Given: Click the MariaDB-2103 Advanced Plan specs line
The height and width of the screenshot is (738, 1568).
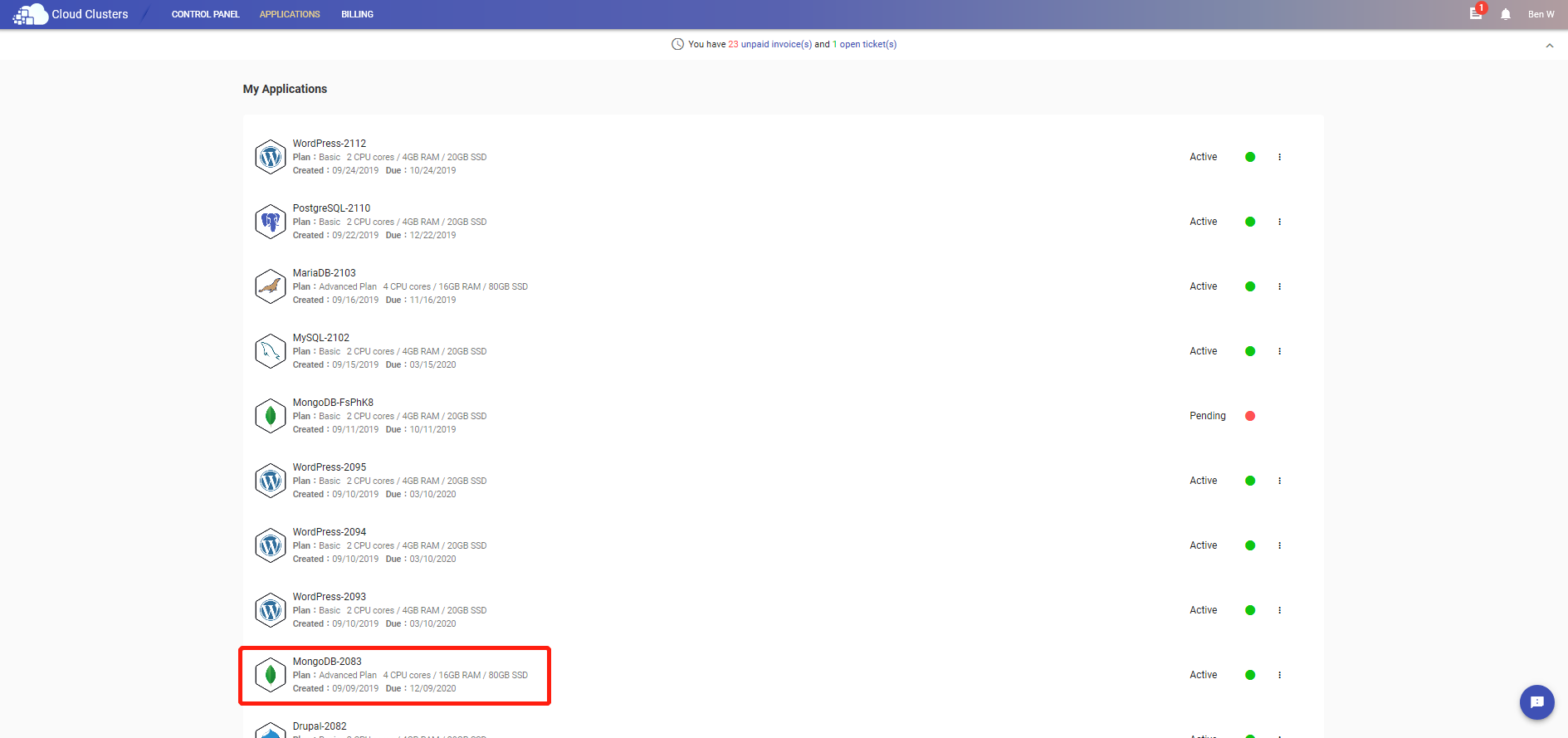Looking at the screenshot, I should [x=410, y=286].
